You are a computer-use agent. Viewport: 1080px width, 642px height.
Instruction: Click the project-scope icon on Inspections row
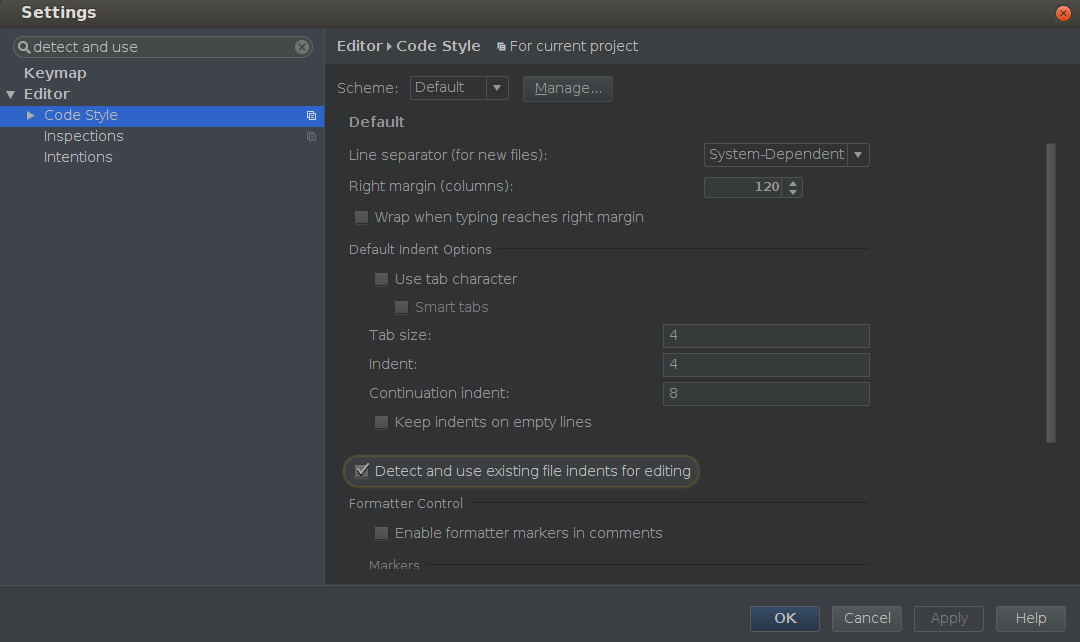311,136
